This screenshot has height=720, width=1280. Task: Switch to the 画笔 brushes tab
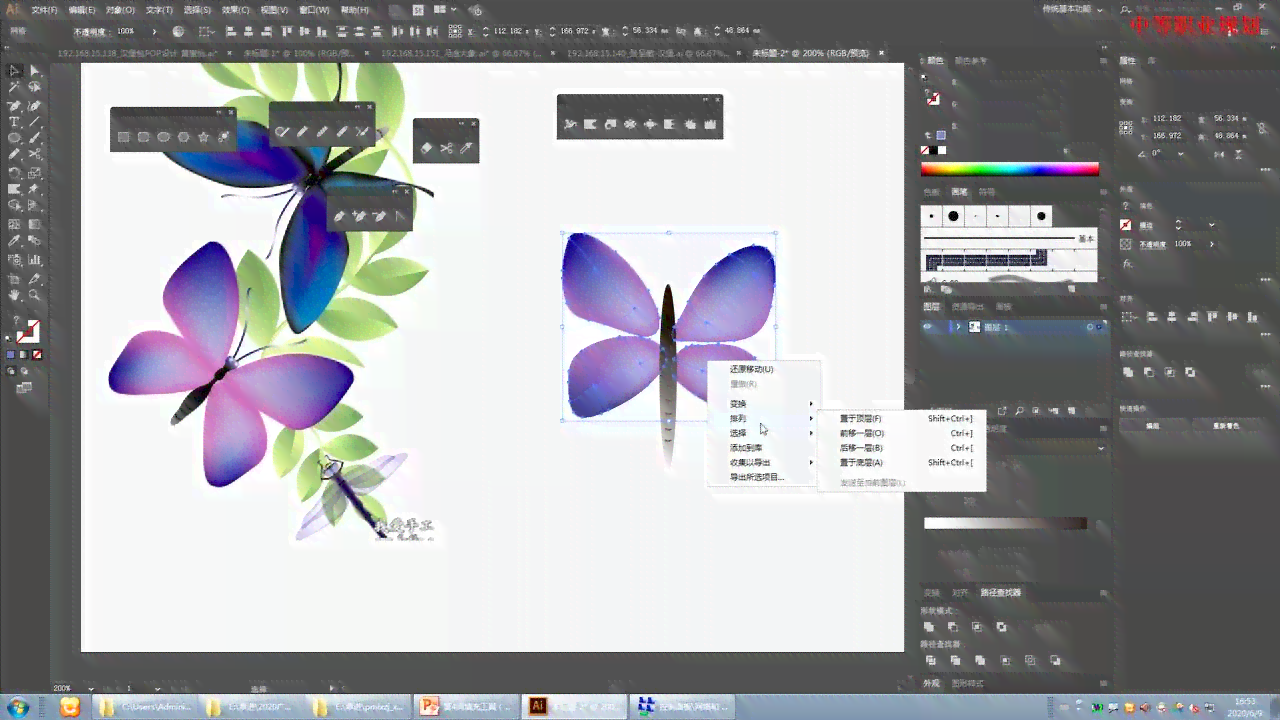(x=959, y=192)
